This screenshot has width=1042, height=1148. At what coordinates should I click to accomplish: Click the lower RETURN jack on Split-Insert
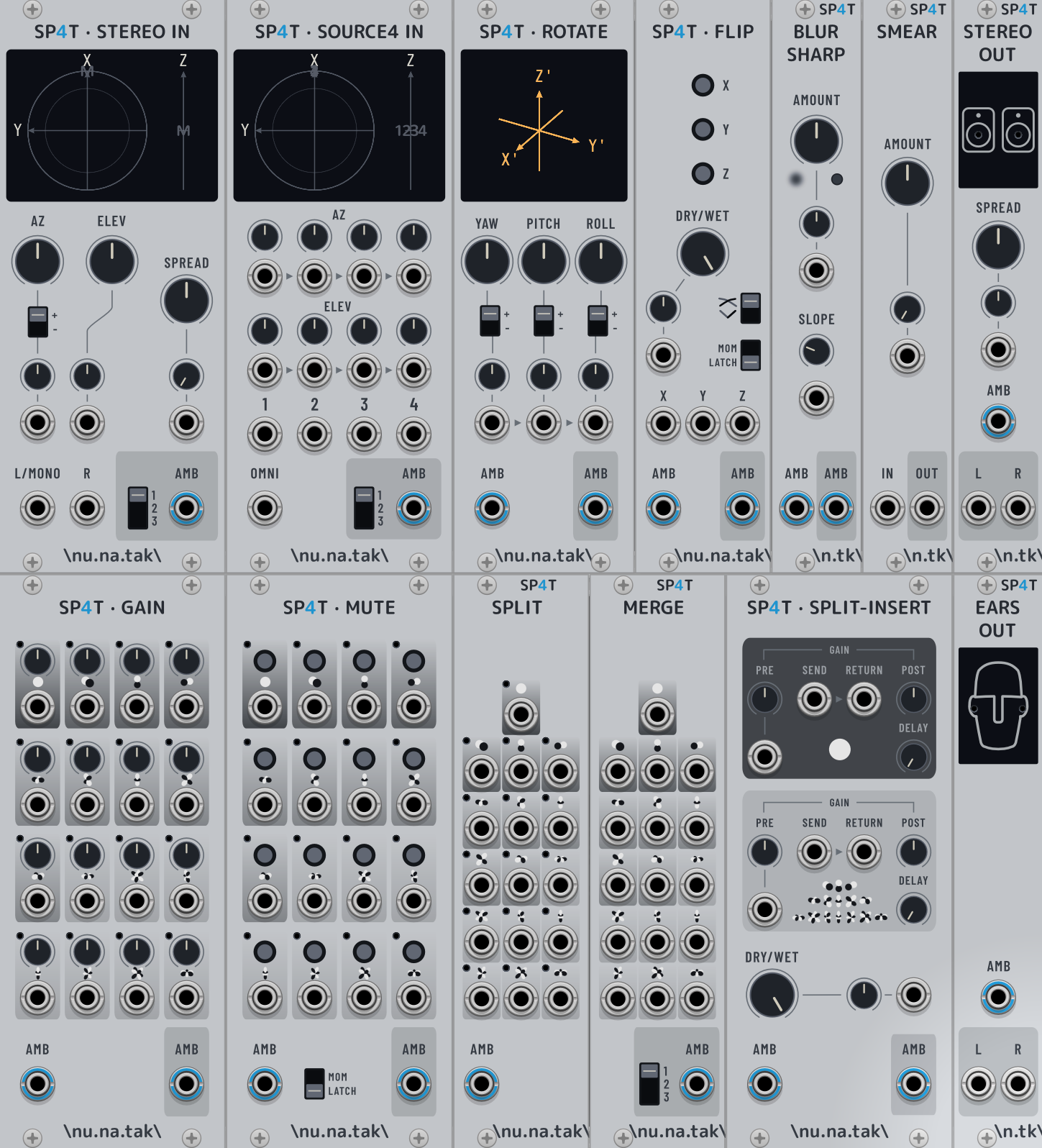pos(864,852)
